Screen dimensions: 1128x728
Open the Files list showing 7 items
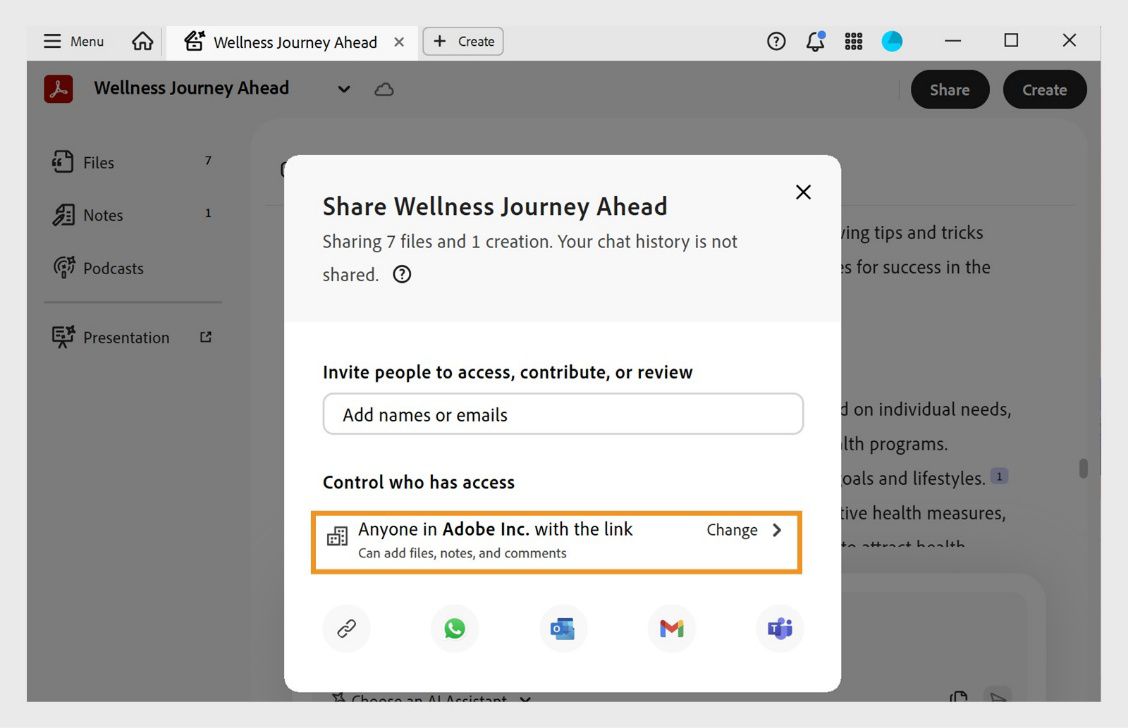[96, 162]
